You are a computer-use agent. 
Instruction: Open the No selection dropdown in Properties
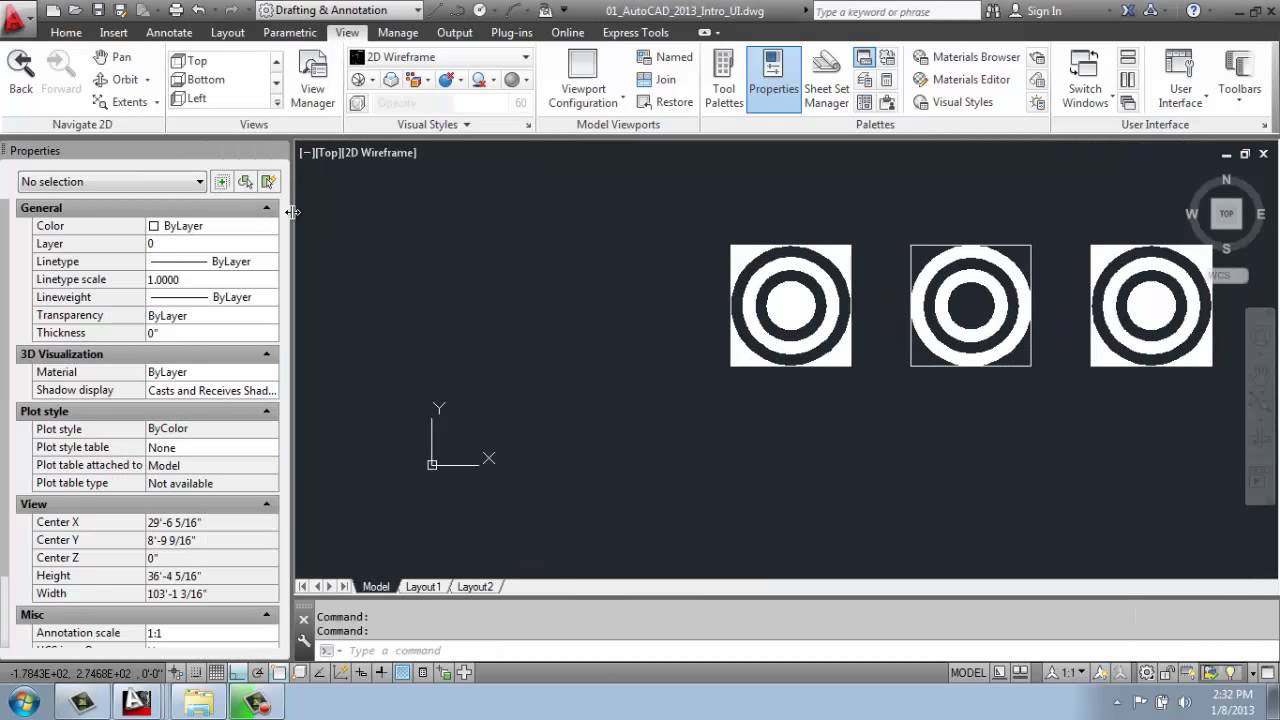pos(112,181)
